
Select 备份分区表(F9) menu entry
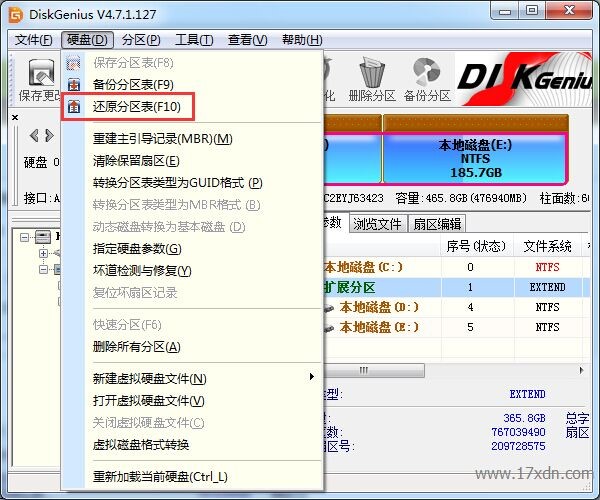pos(192,85)
